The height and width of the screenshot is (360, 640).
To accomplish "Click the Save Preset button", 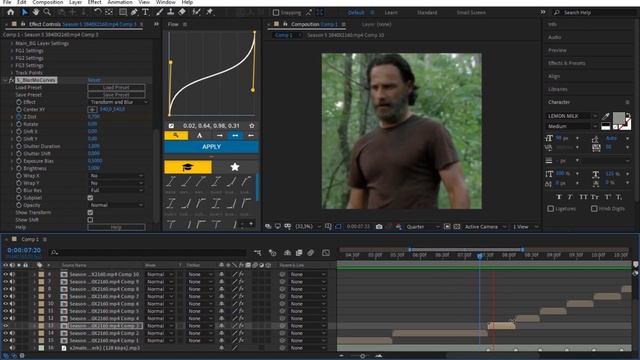I will [x=116, y=95].
